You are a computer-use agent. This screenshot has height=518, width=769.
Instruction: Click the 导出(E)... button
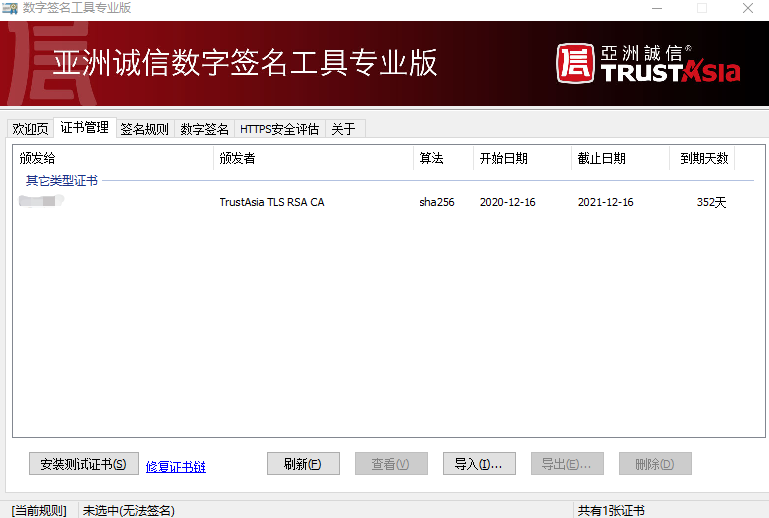click(567, 464)
